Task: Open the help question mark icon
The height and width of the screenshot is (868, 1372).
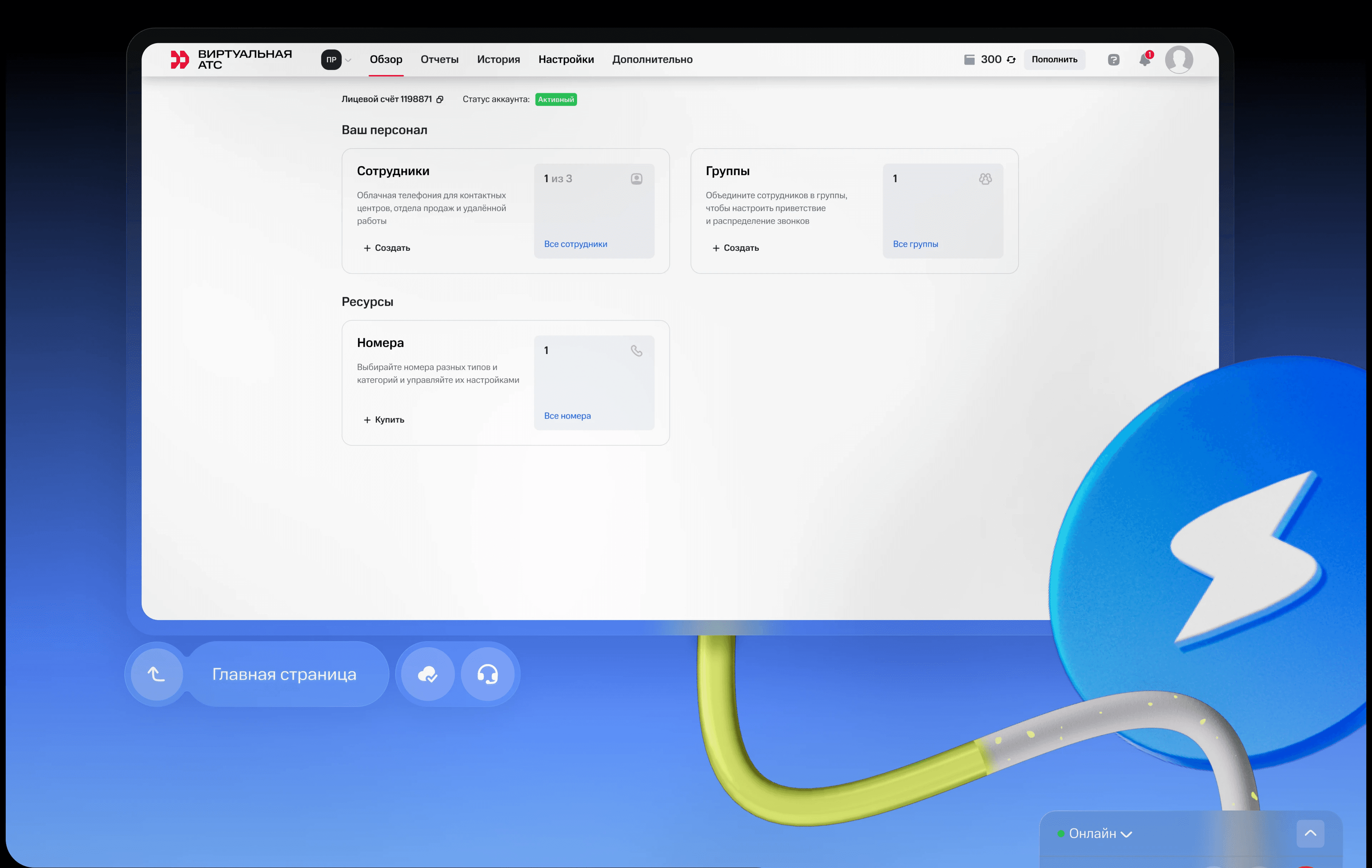Action: (x=1113, y=60)
